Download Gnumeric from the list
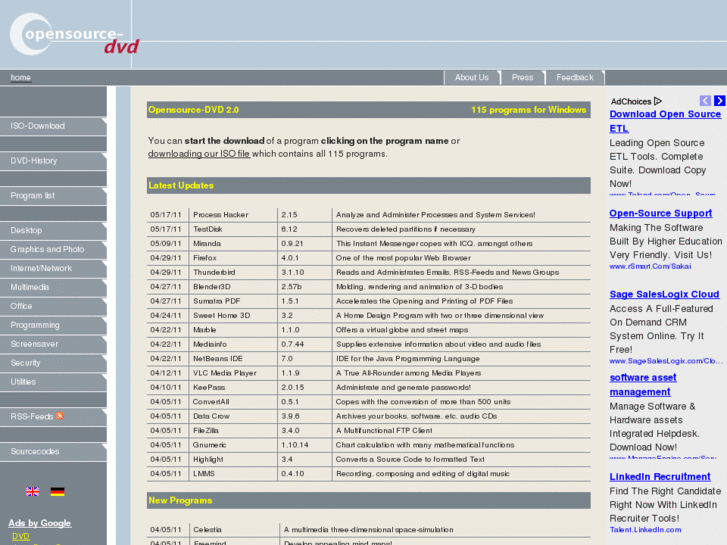The image size is (727, 545). pyautogui.click(x=210, y=445)
